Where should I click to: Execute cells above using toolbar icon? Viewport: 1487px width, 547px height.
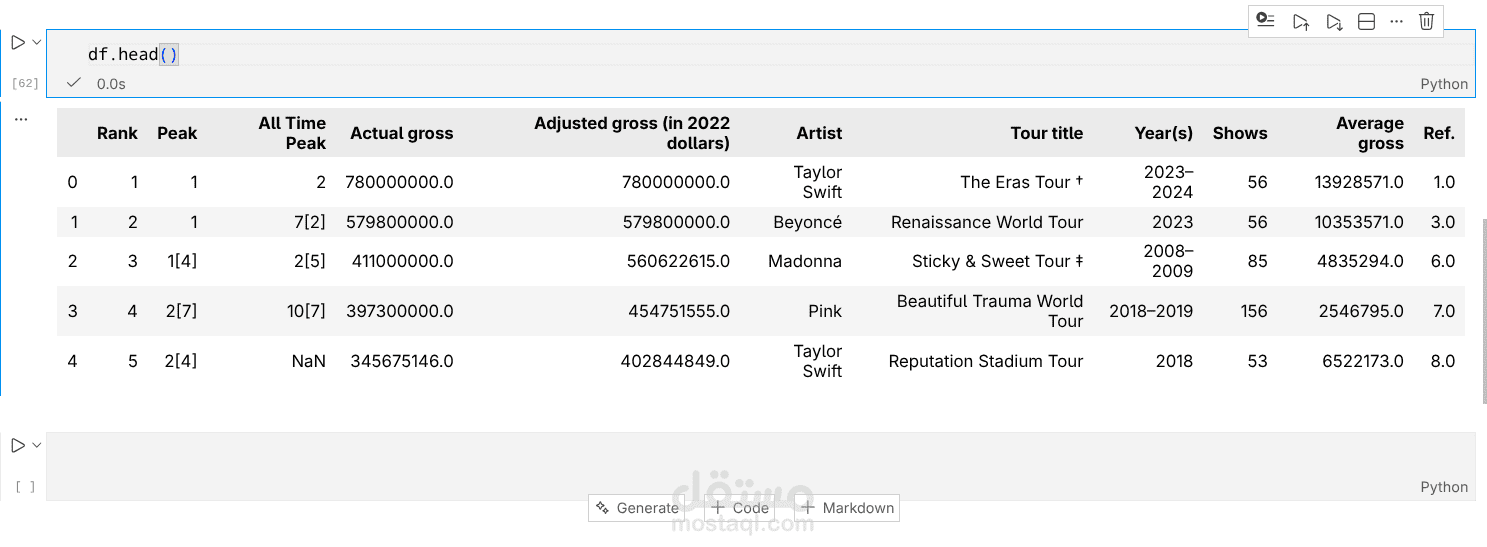[x=1300, y=21]
